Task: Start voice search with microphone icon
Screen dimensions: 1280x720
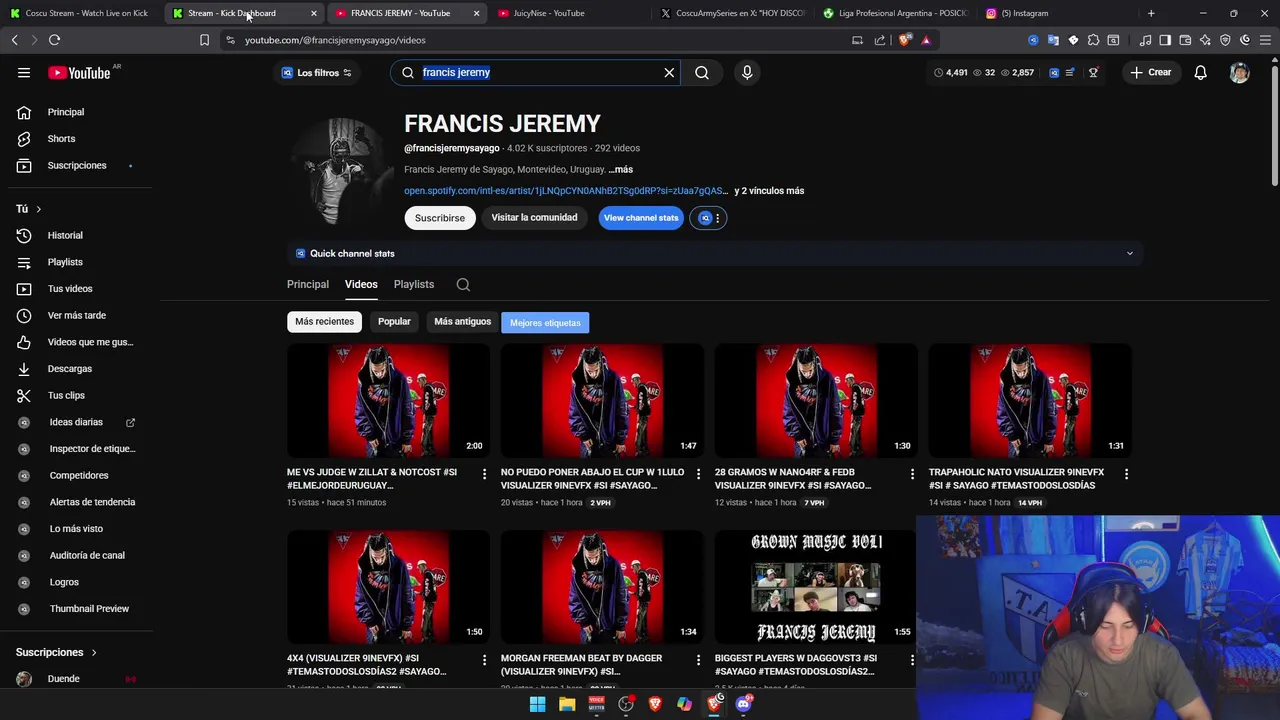Action: 747,72
